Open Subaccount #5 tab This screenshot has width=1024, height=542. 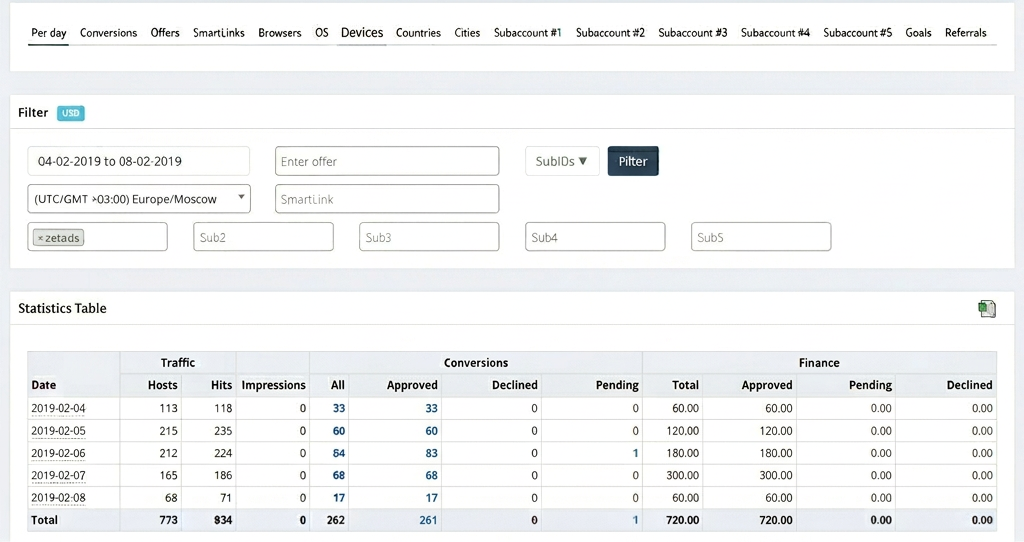pyautogui.click(x=857, y=33)
